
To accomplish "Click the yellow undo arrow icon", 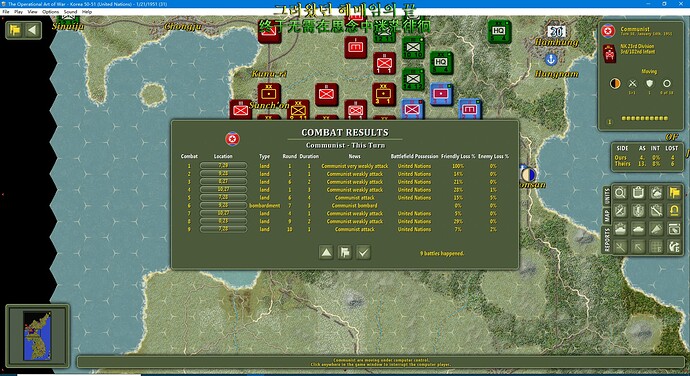I will (674, 211).
